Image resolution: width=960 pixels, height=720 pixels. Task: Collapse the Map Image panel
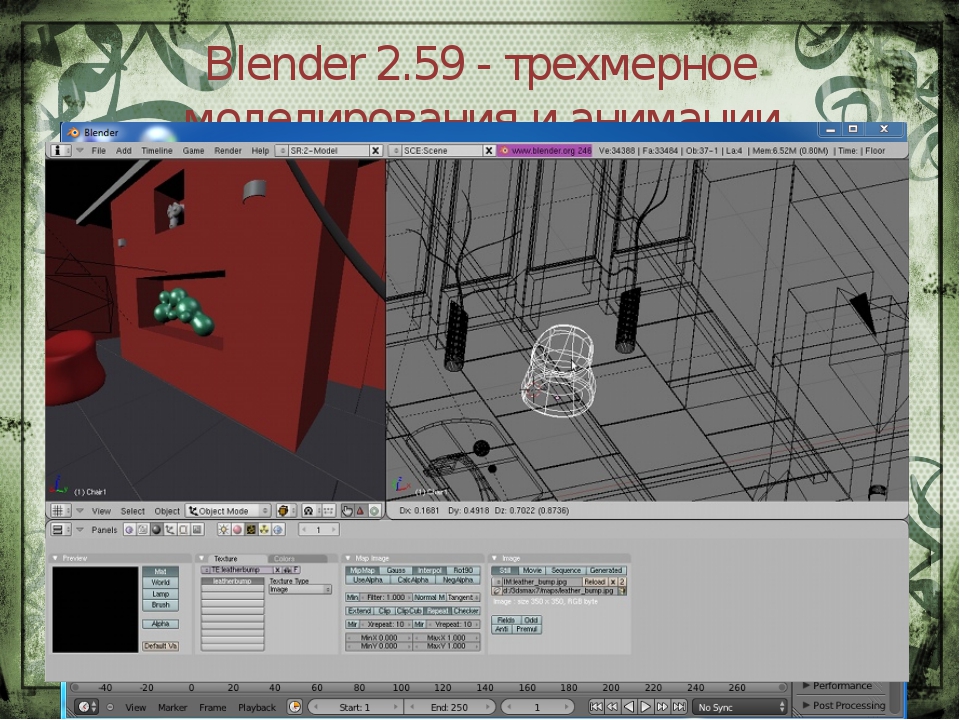click(x=348, y=558)
